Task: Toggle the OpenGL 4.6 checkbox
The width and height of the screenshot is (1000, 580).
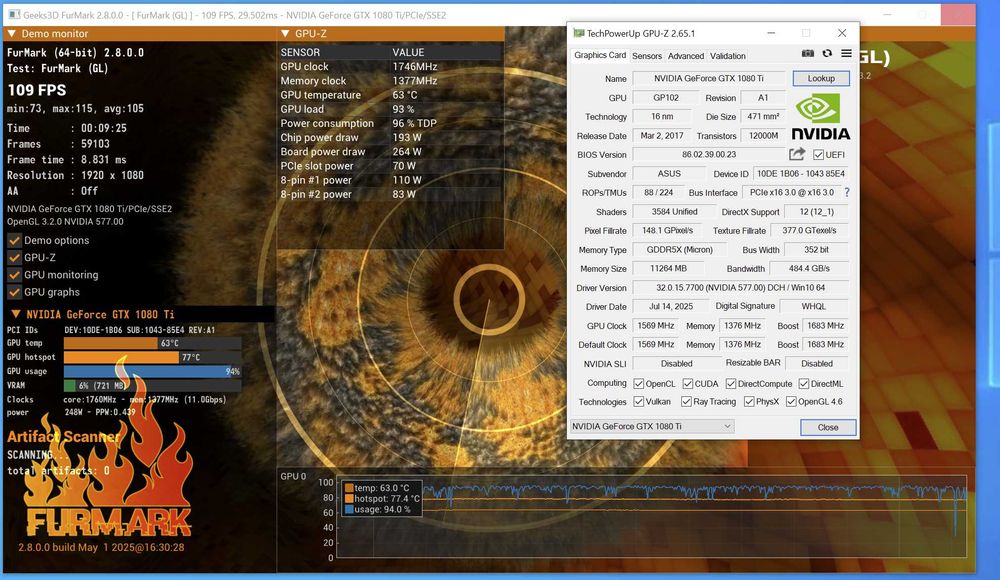Action: coord(791,401)
